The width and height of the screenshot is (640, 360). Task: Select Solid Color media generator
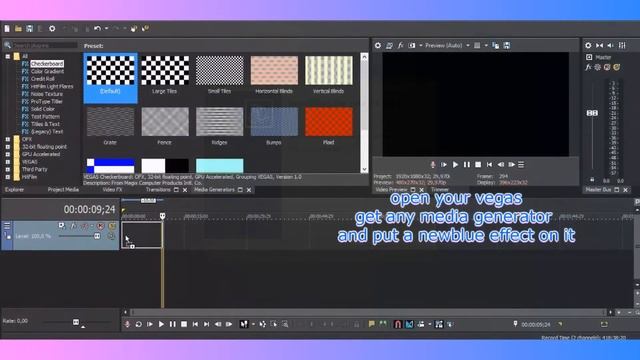click(x=42, y=109)
